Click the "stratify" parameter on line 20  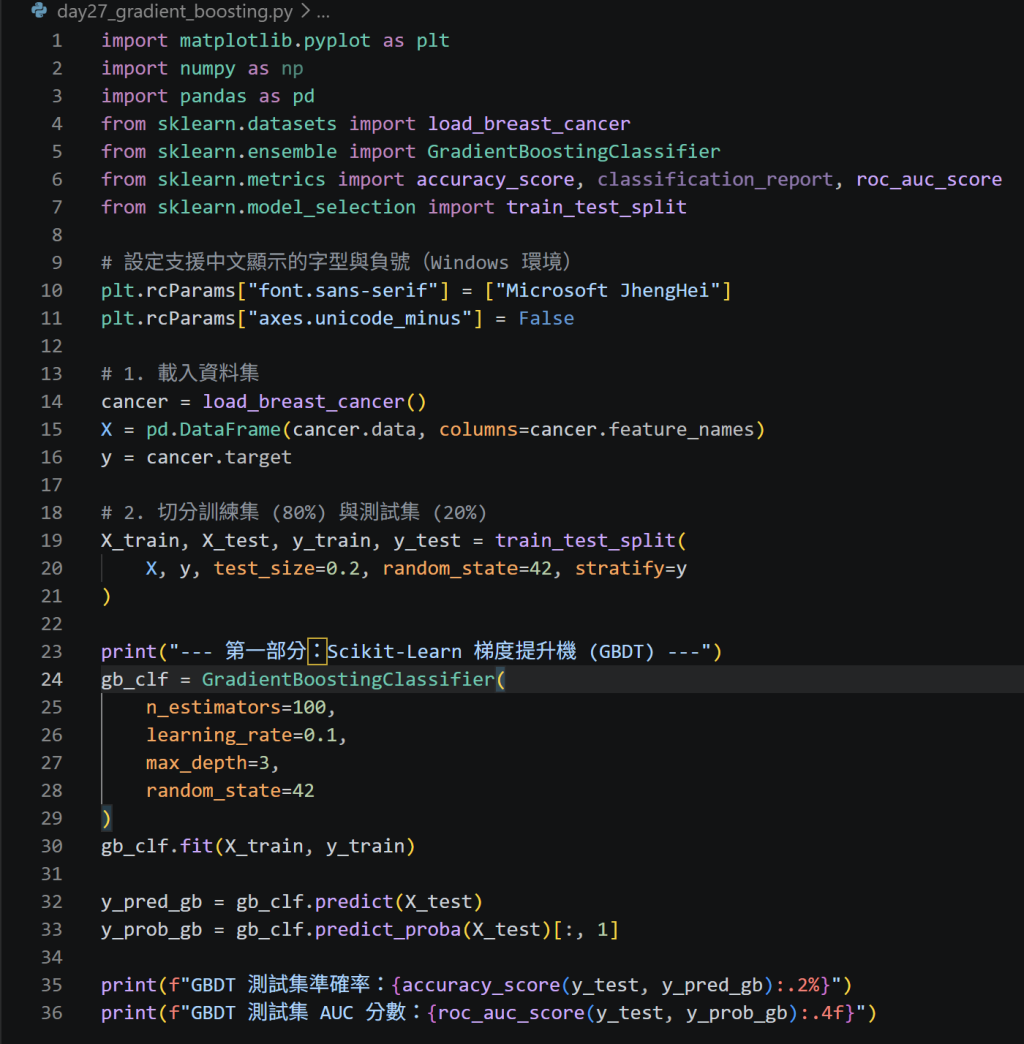point(619,569)
